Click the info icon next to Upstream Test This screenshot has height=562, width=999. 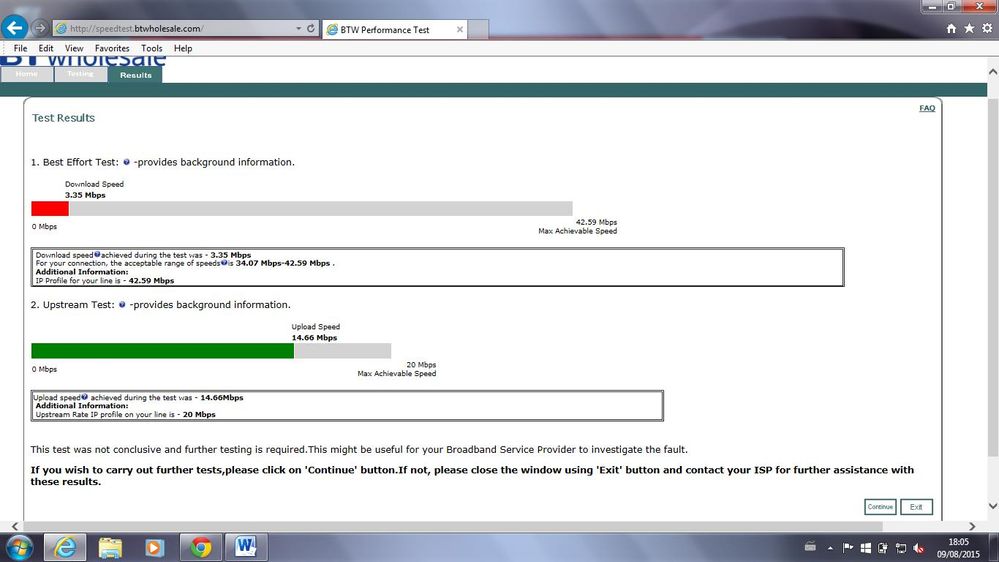click(122, 305)
